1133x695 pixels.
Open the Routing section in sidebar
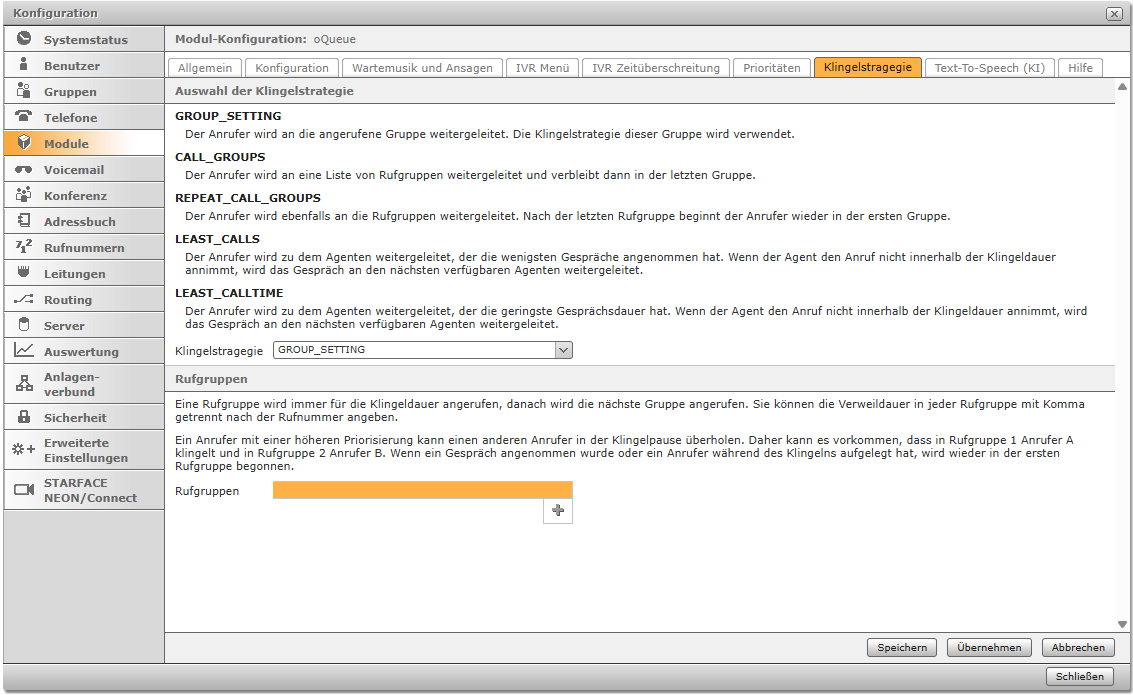click(x=68, y=299)
